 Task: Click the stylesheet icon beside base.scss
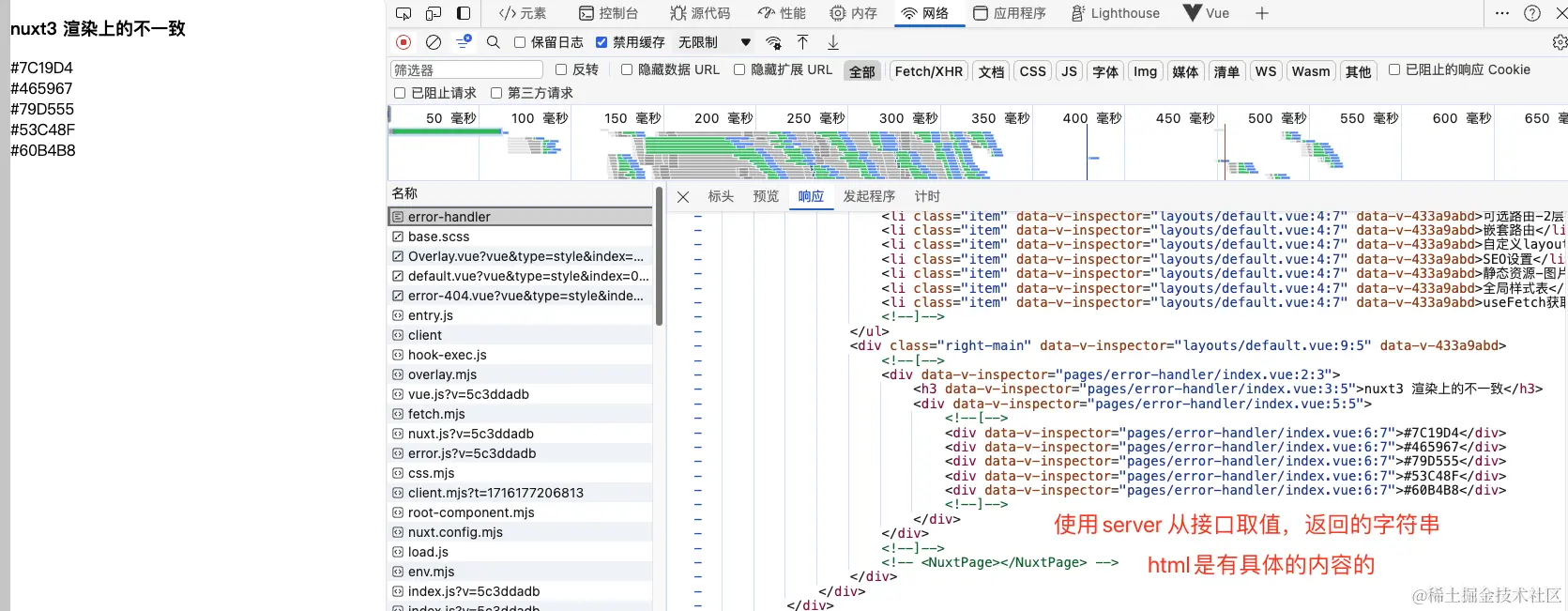[398, 237]
